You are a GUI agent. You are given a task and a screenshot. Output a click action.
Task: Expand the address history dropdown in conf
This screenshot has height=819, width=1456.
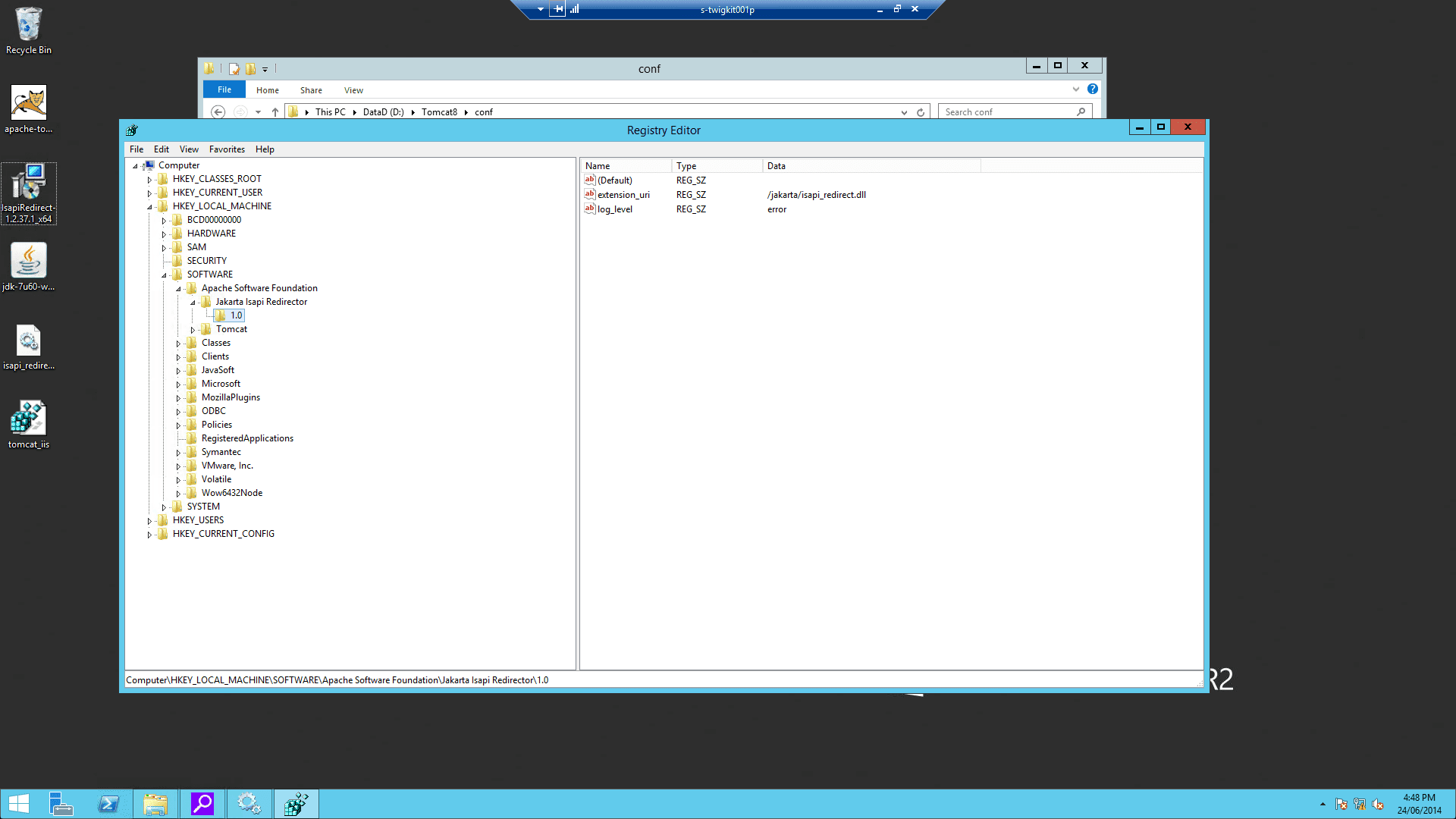(x=904, y=112)
